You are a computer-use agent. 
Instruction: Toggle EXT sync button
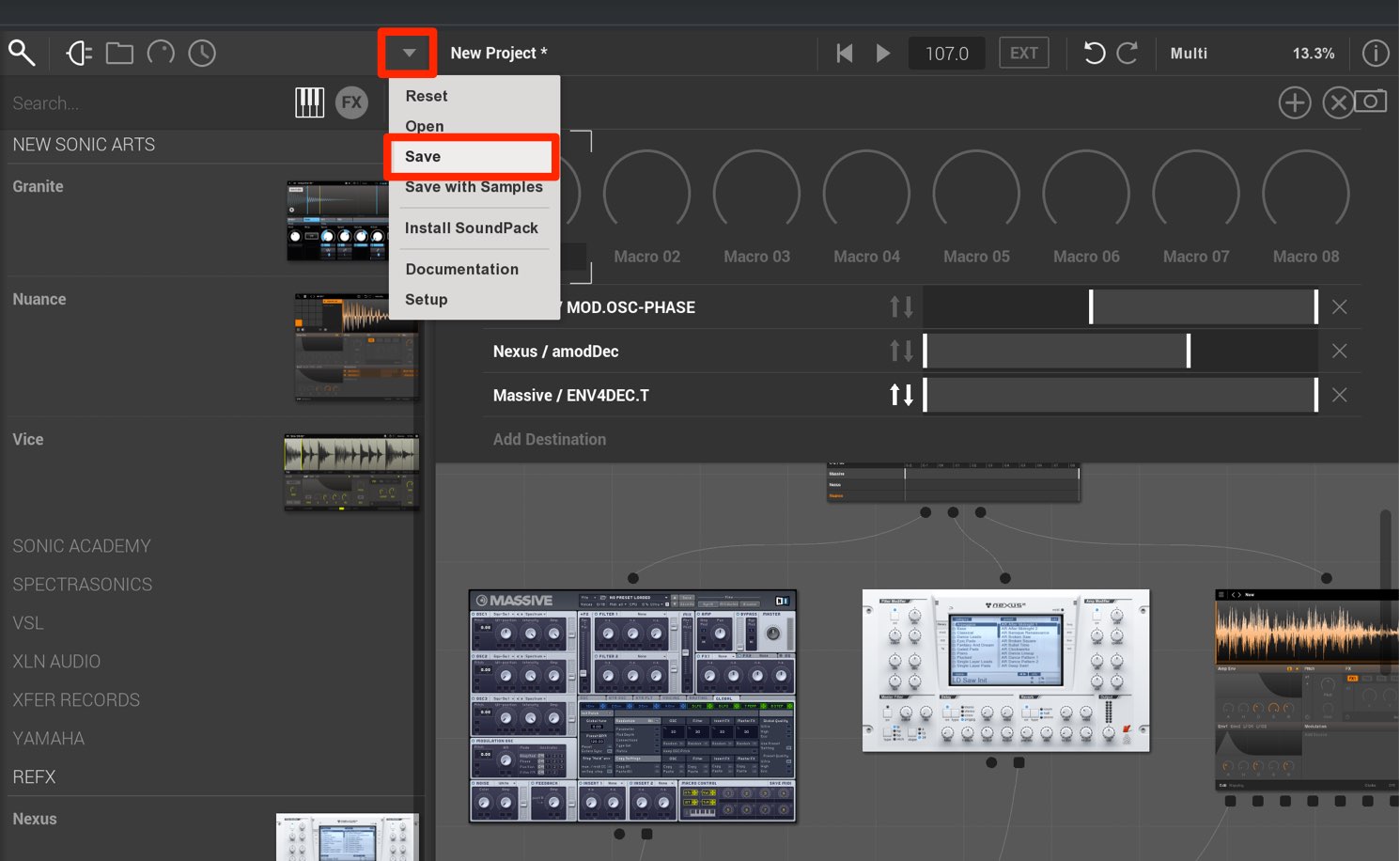point(1023,53)
